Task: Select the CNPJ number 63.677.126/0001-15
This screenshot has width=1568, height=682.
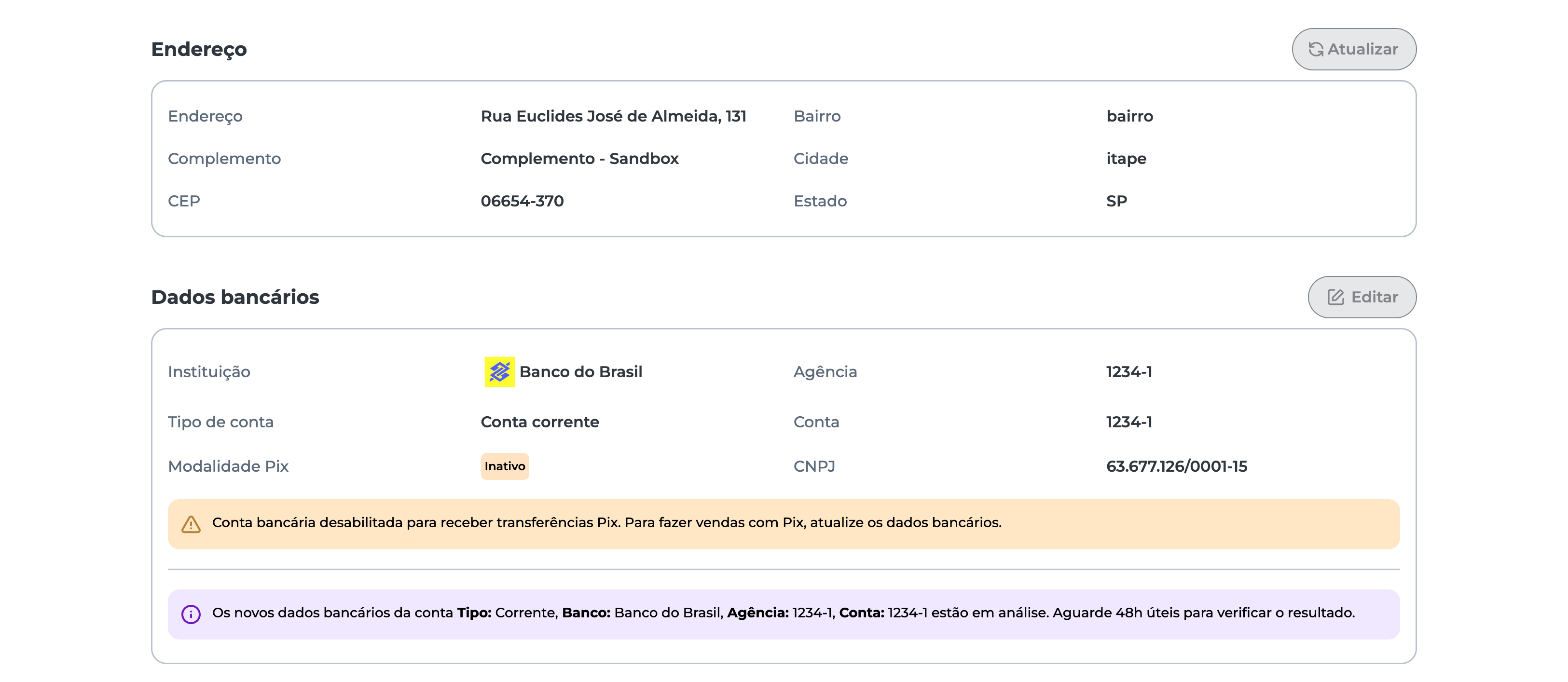Action: pos(1176,466)
